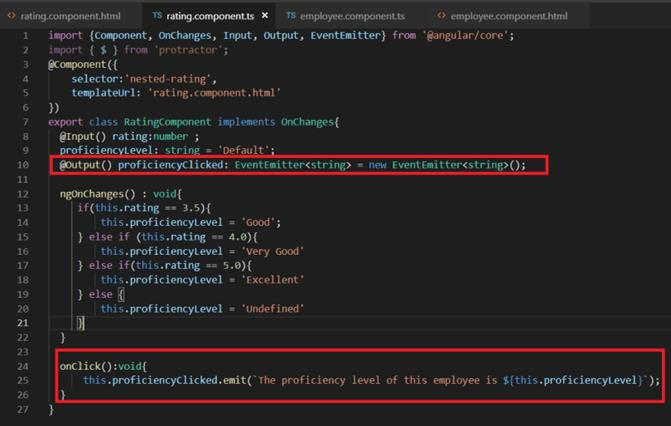Click RatingComponent class name
Screen dimensions: 671x426
[168, 122]
